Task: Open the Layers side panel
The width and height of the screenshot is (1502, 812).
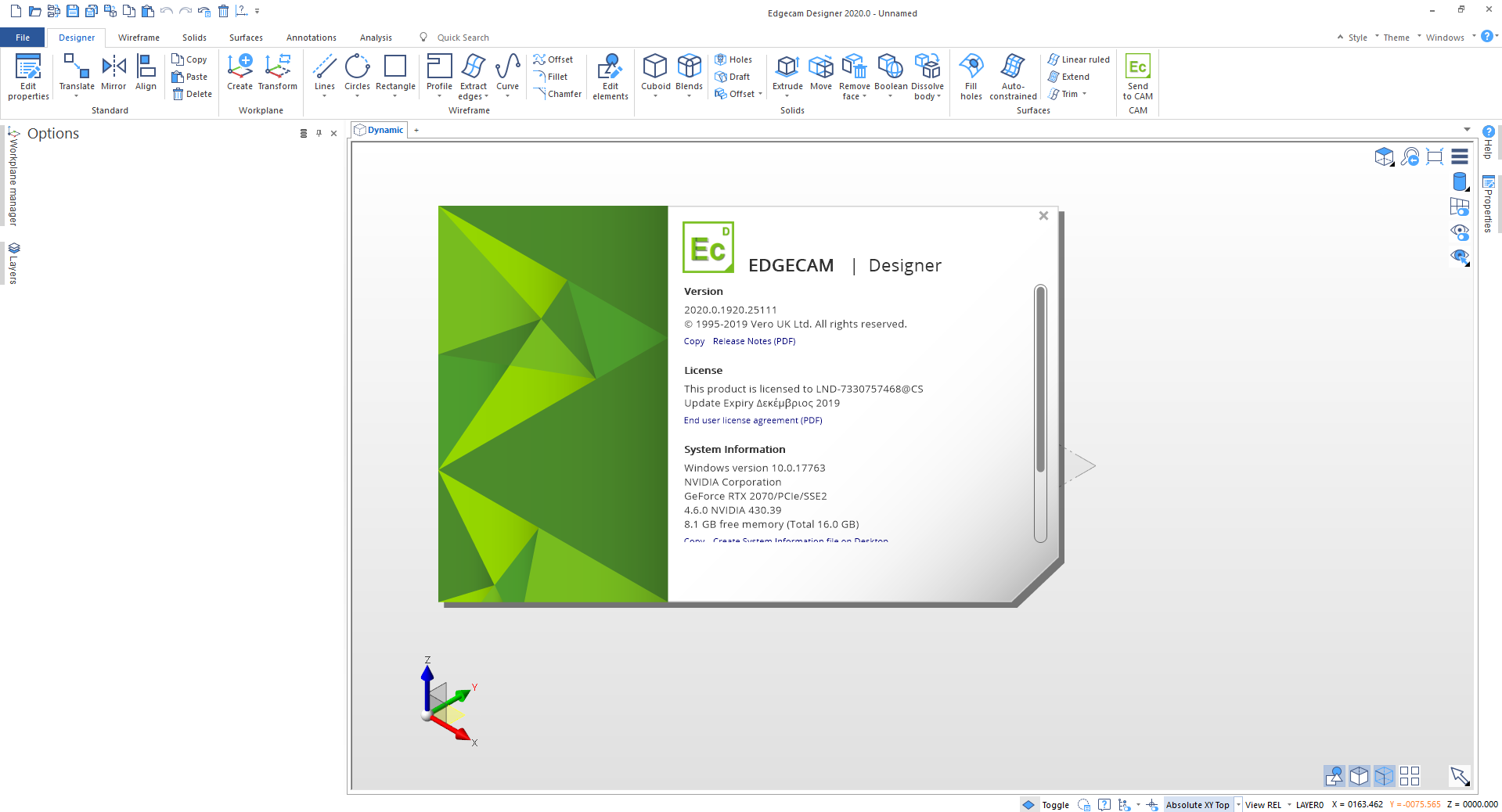Action: 13,264
